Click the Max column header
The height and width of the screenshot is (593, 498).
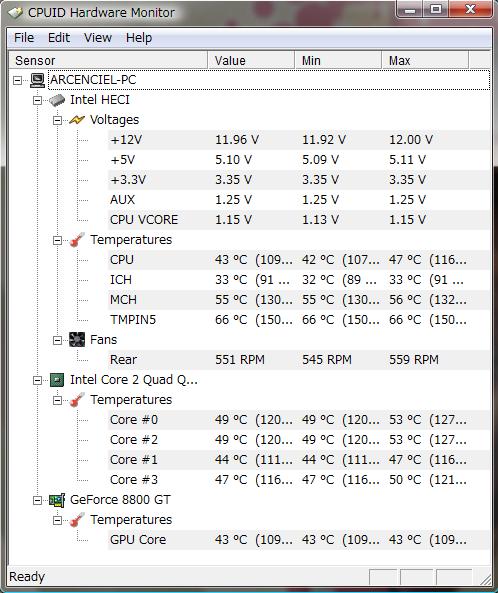[425, 61]
